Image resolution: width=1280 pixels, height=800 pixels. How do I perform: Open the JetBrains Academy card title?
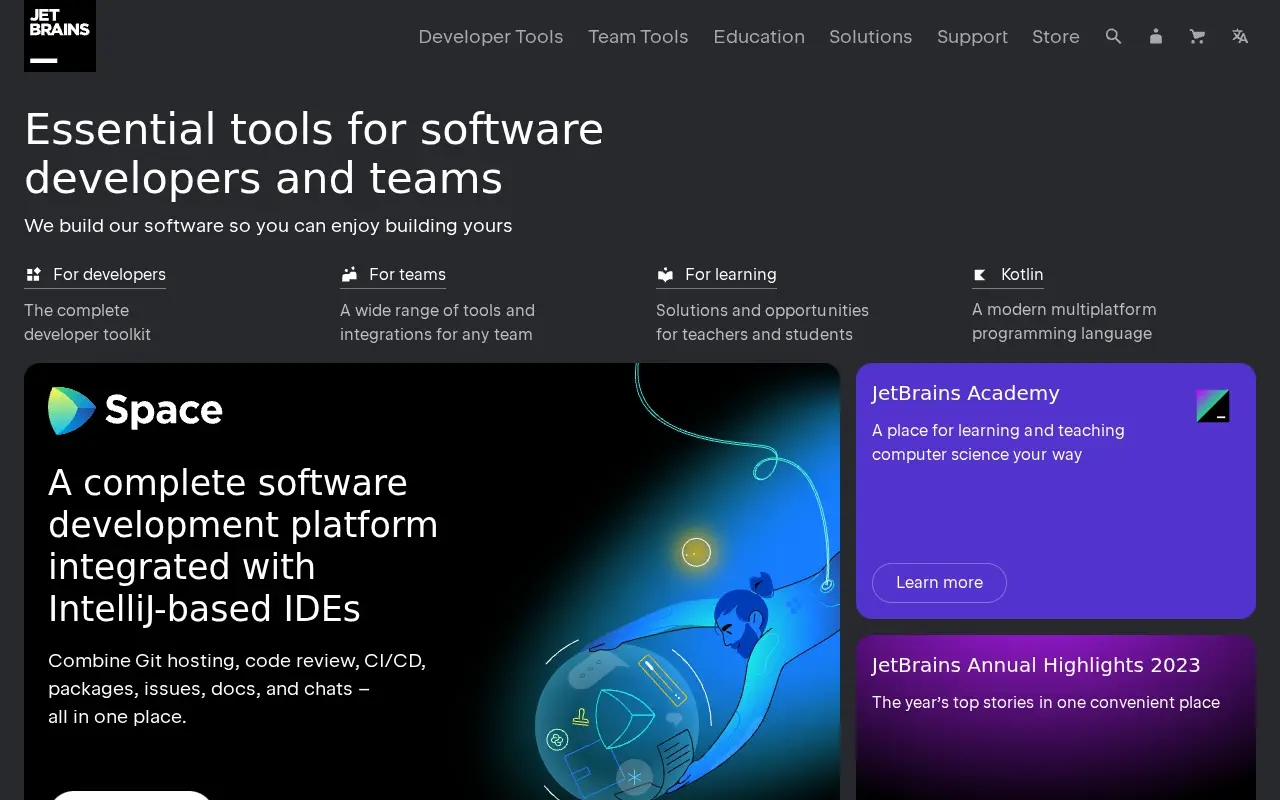[x=965, y=393]
